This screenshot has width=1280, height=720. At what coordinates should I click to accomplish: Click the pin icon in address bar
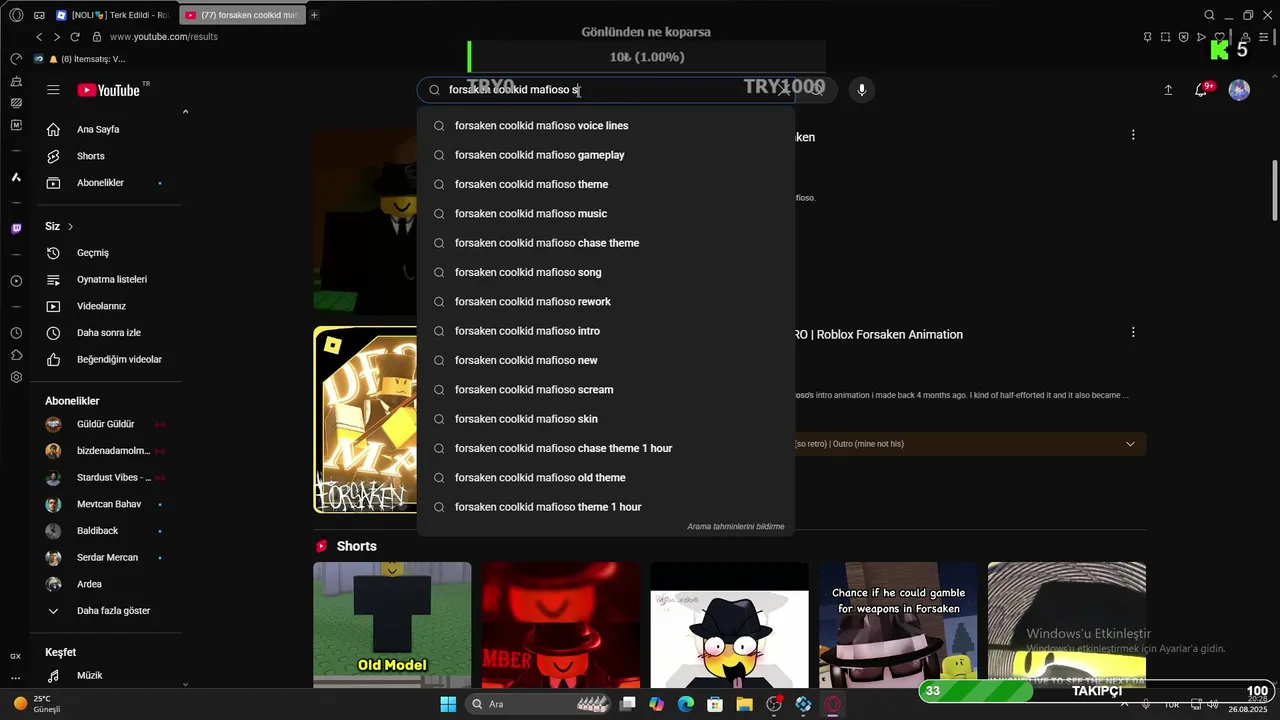[1147, 37]
